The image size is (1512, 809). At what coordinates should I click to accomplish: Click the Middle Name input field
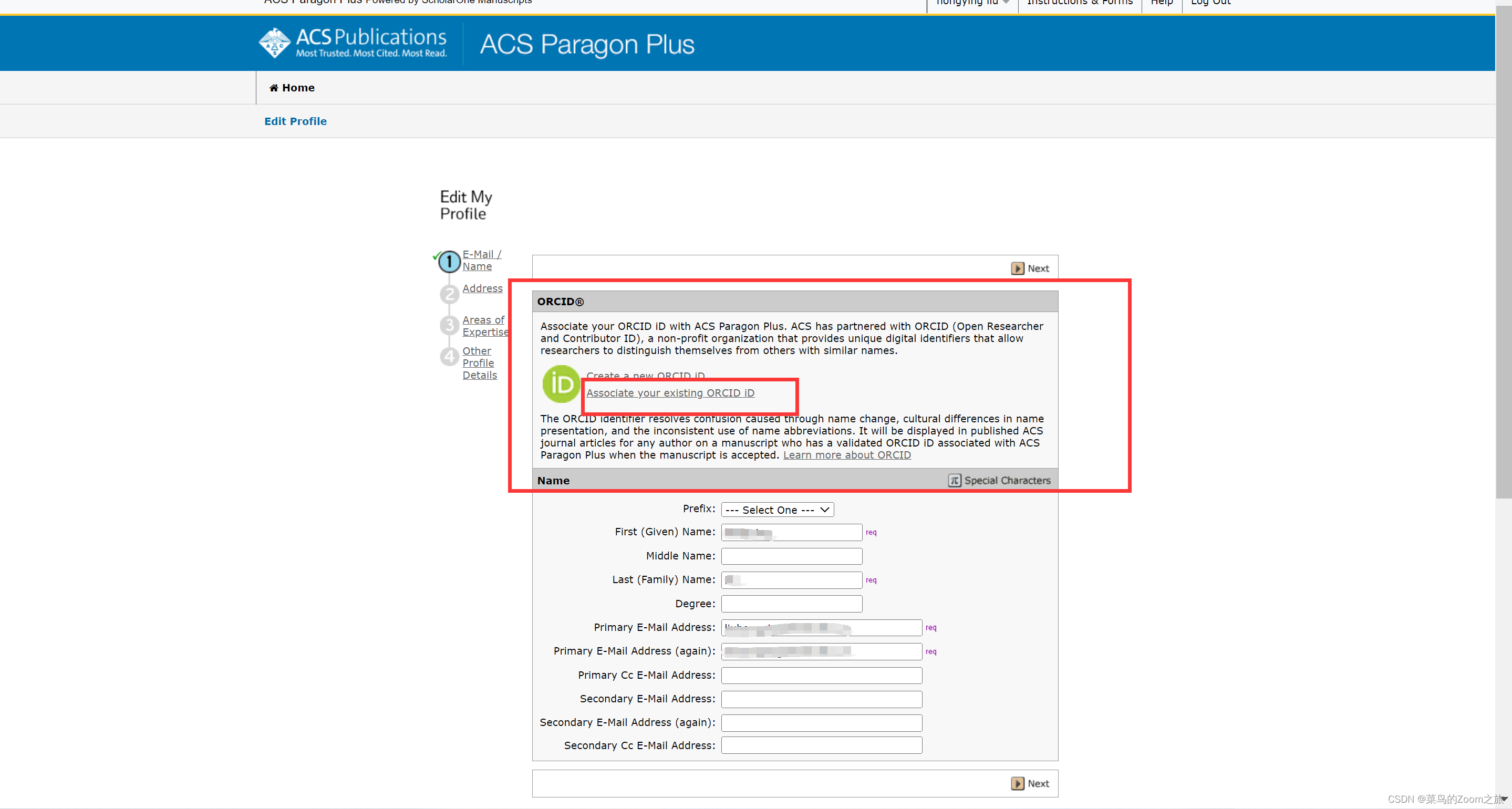(791, 555)
